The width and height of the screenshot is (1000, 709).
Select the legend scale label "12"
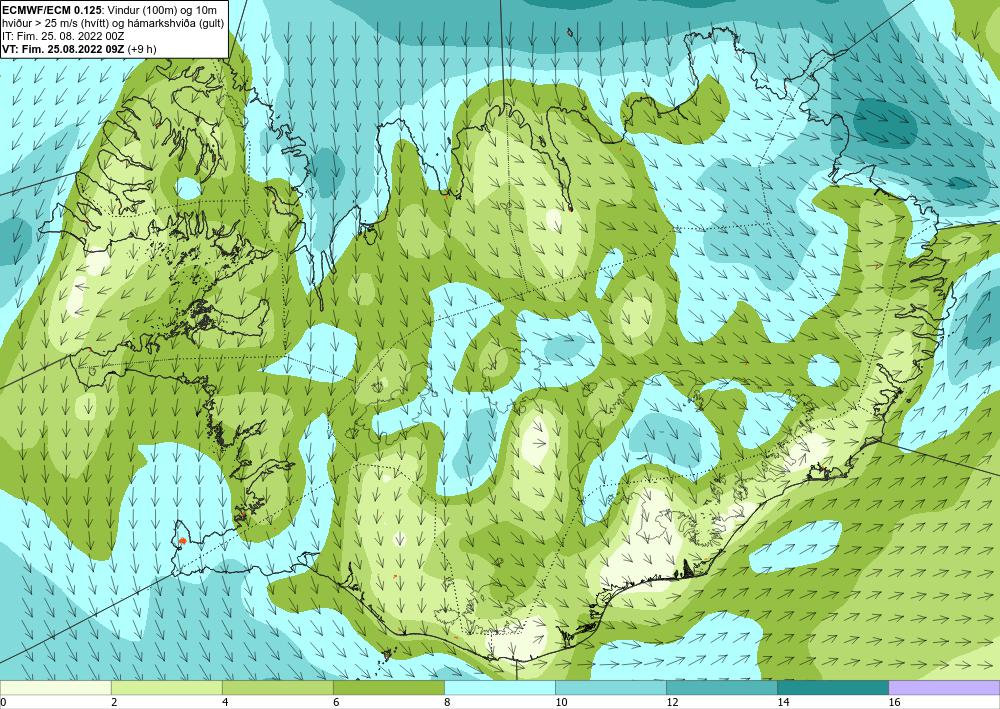pyautogui.click(x=671, y=703)
